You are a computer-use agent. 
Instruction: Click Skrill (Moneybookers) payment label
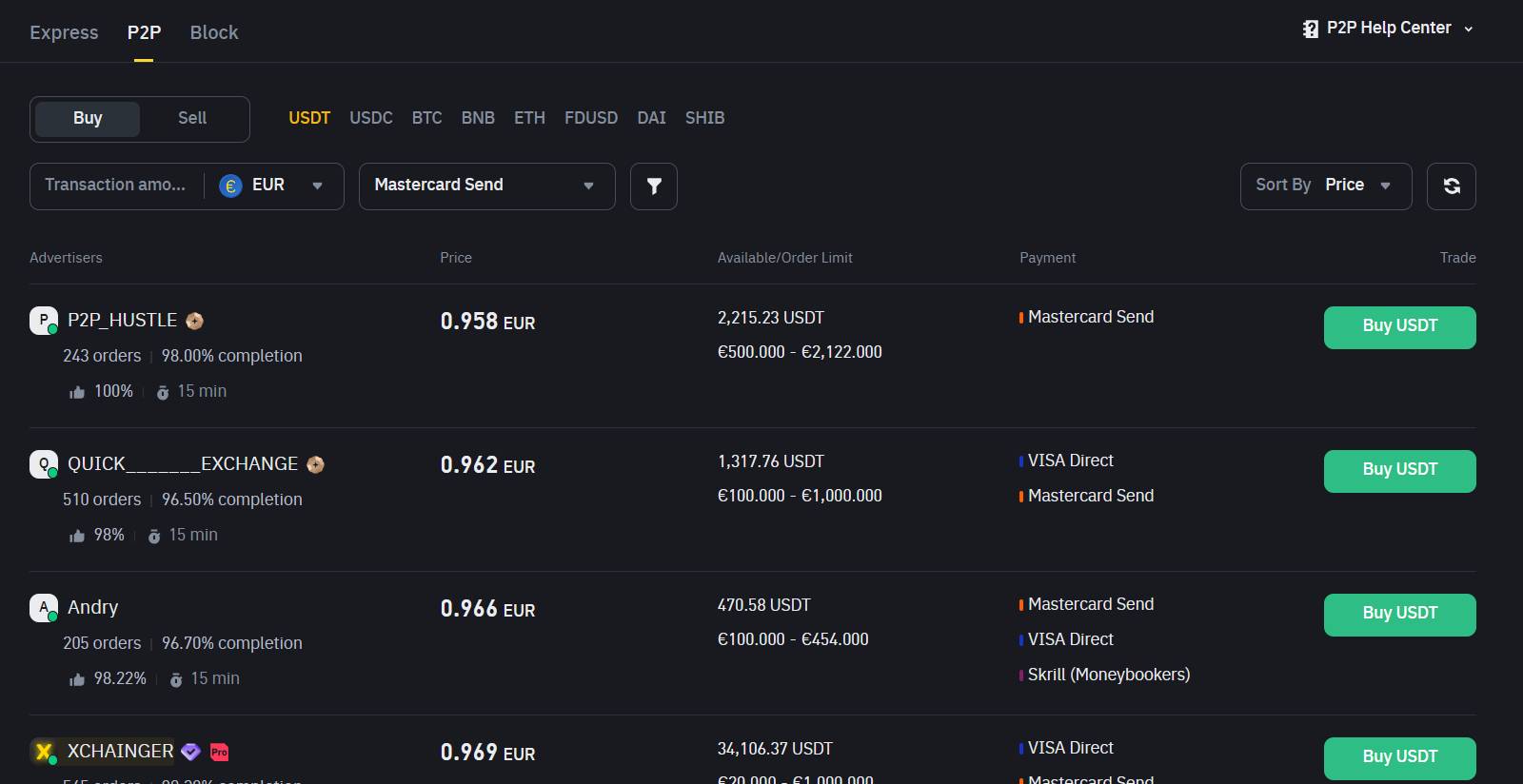1109,675
